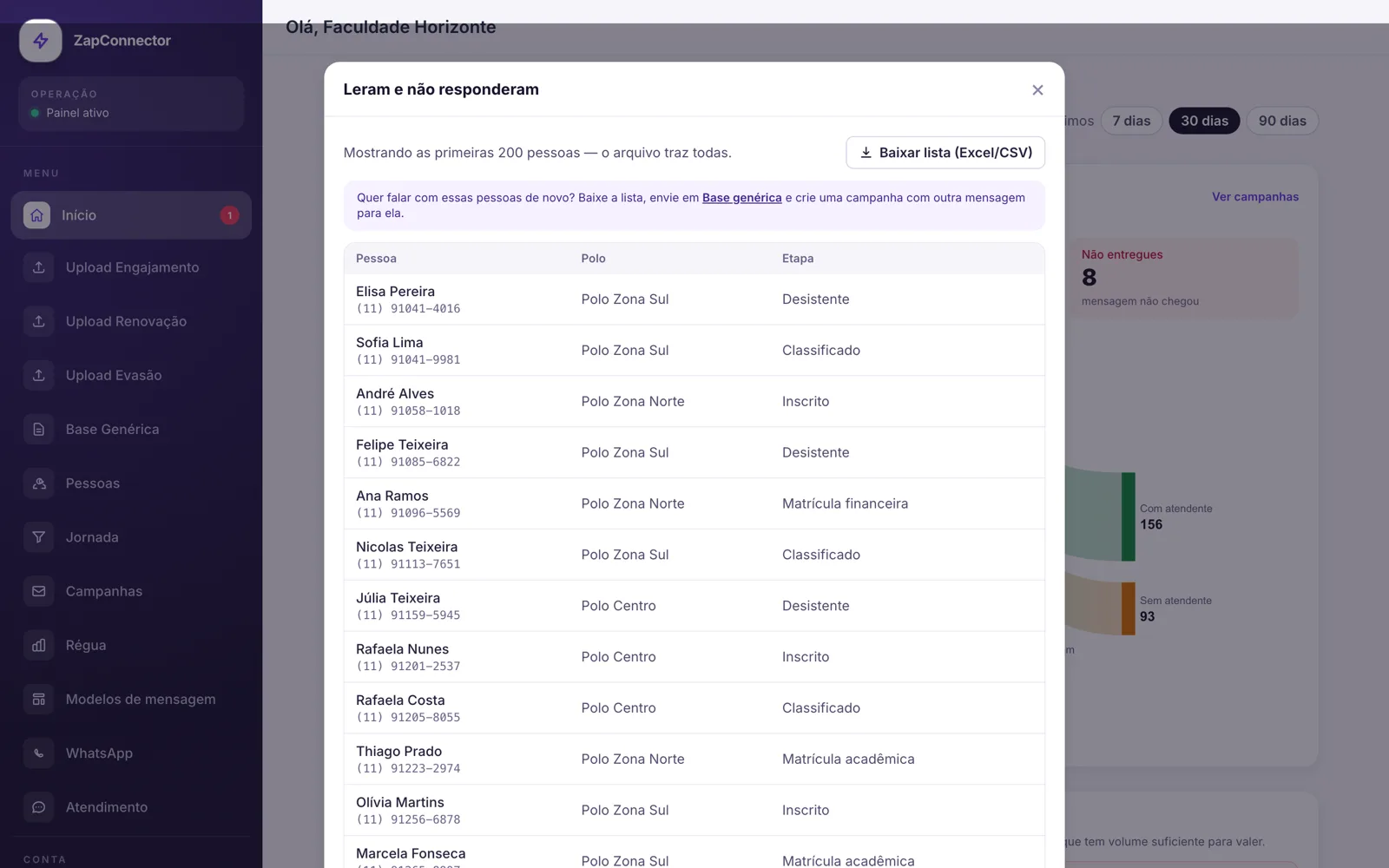Click the Campanhas envelope icon

(38, 591)
